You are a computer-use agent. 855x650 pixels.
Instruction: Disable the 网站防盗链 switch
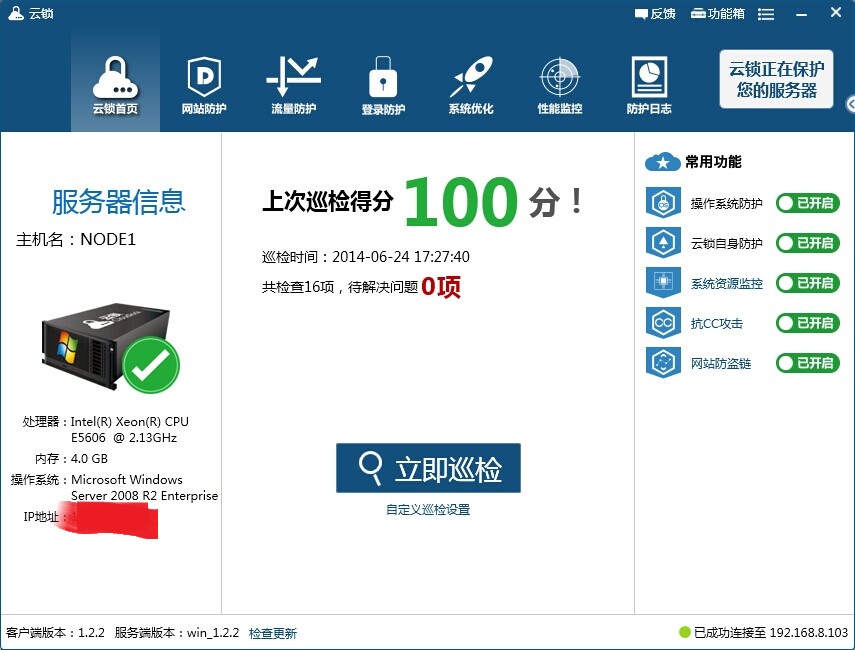pyautogui.click(x=807, y=363)
